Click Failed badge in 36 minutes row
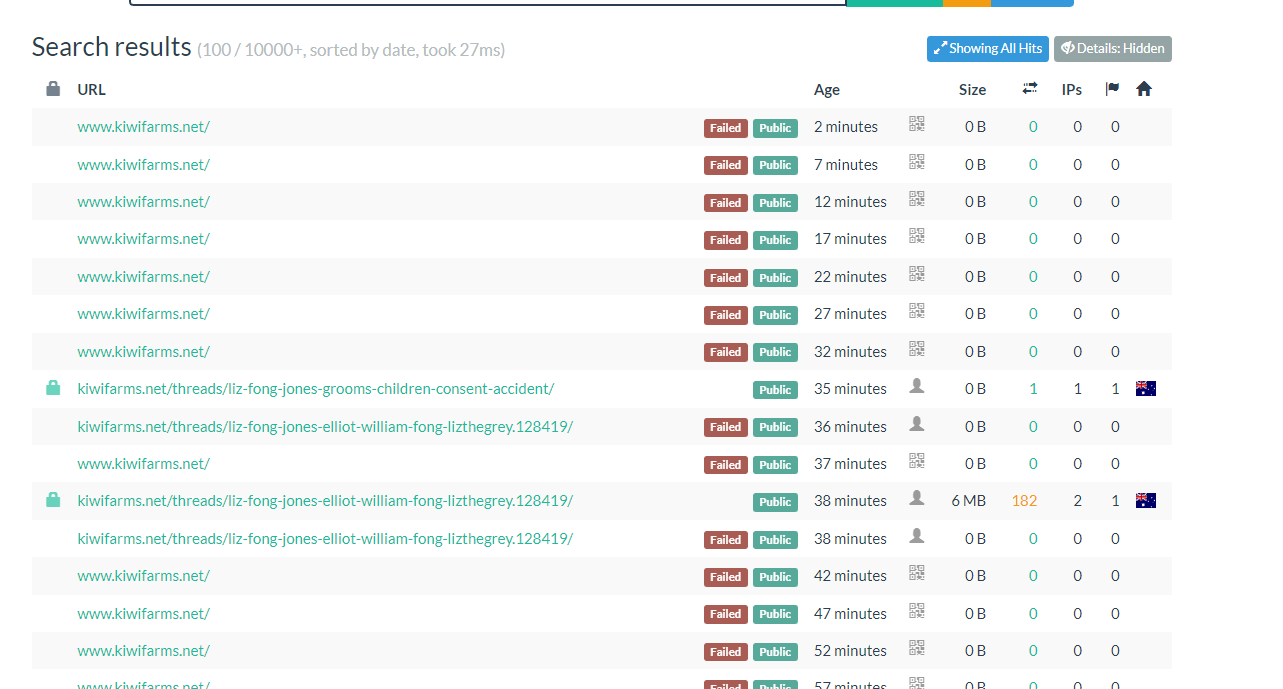Screen dimensions: 1283x689 point(726,427)
